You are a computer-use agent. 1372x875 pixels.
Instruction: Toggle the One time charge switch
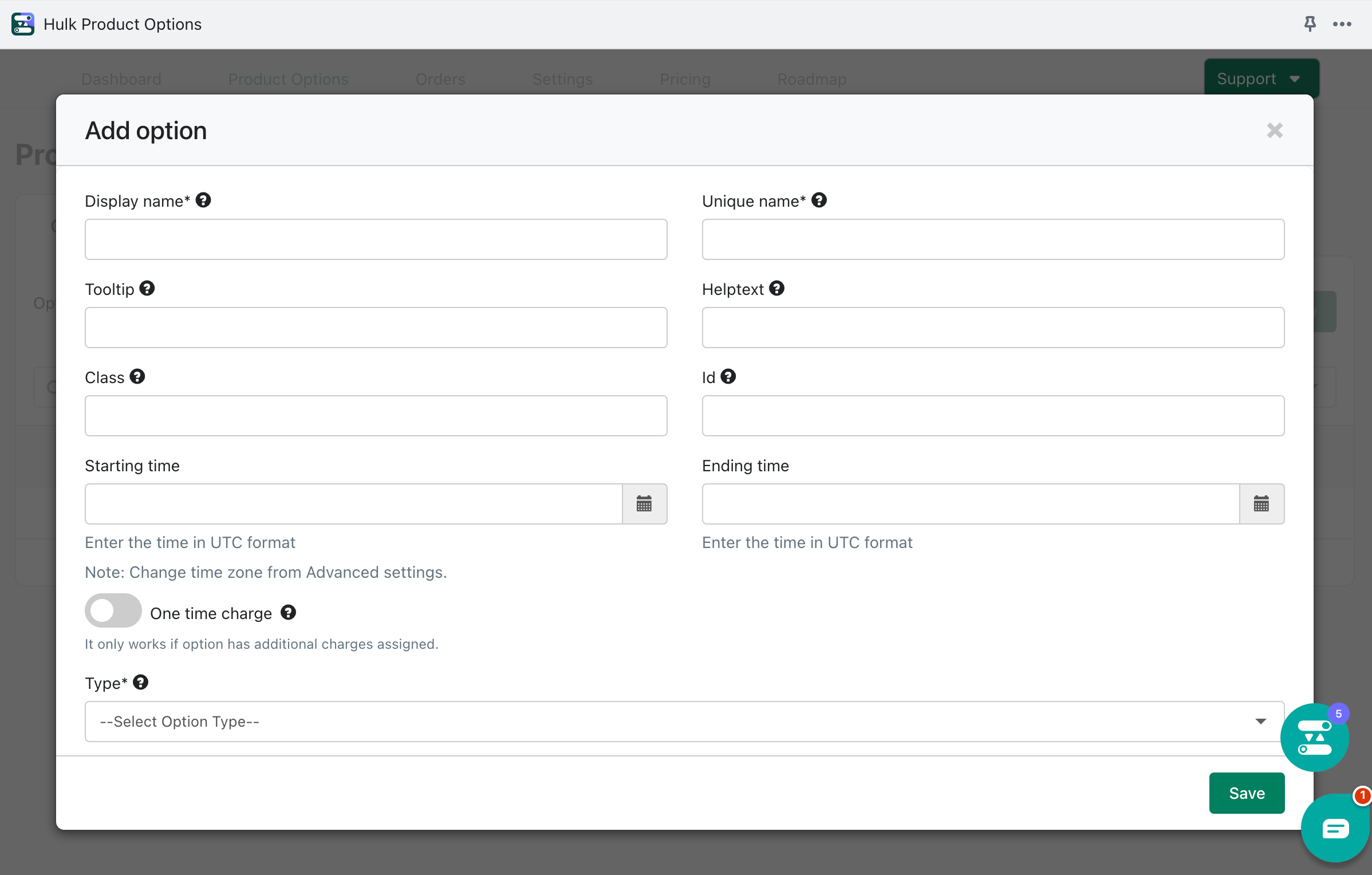pos(113,612)
